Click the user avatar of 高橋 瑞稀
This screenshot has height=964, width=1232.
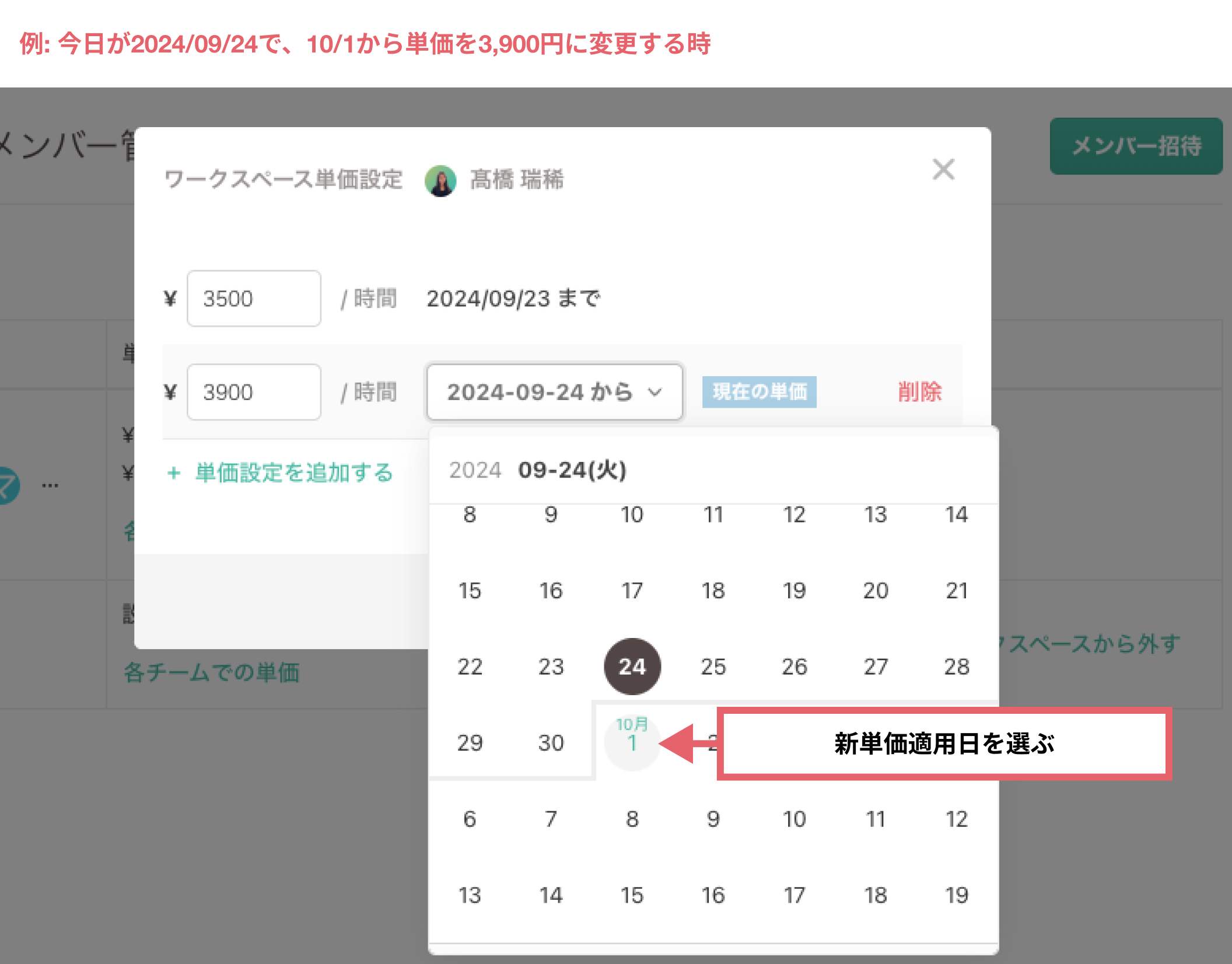coord(440,180)
